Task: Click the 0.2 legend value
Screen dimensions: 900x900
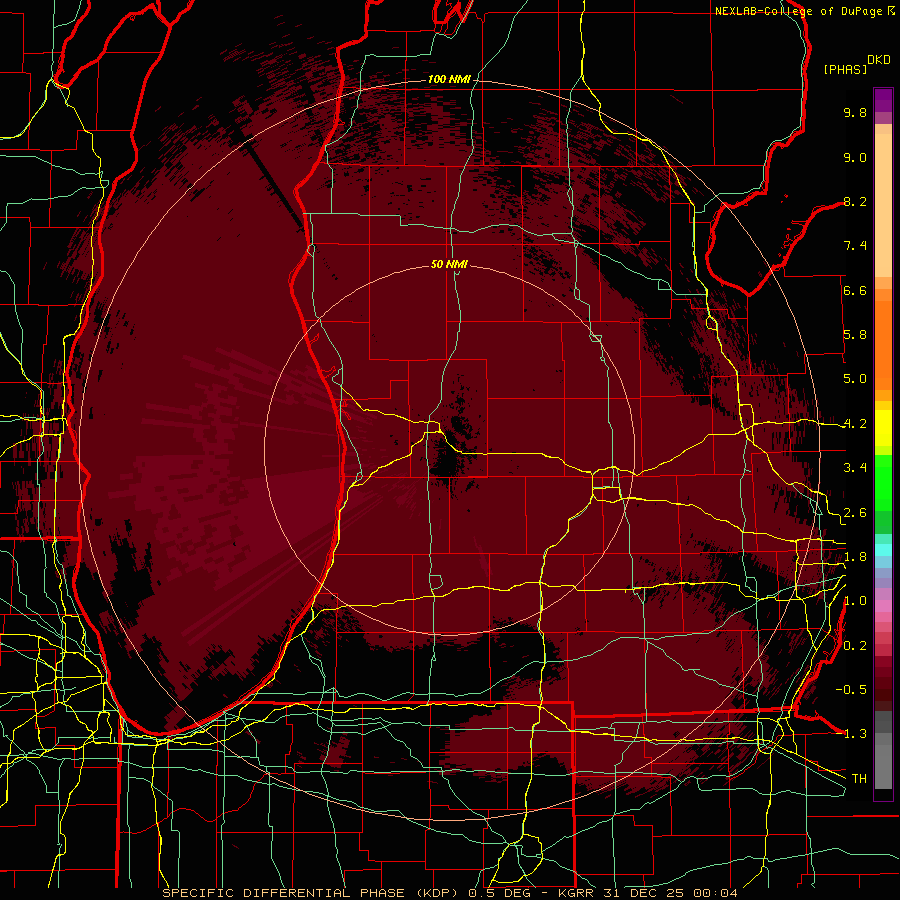Action: pos(855,646)
